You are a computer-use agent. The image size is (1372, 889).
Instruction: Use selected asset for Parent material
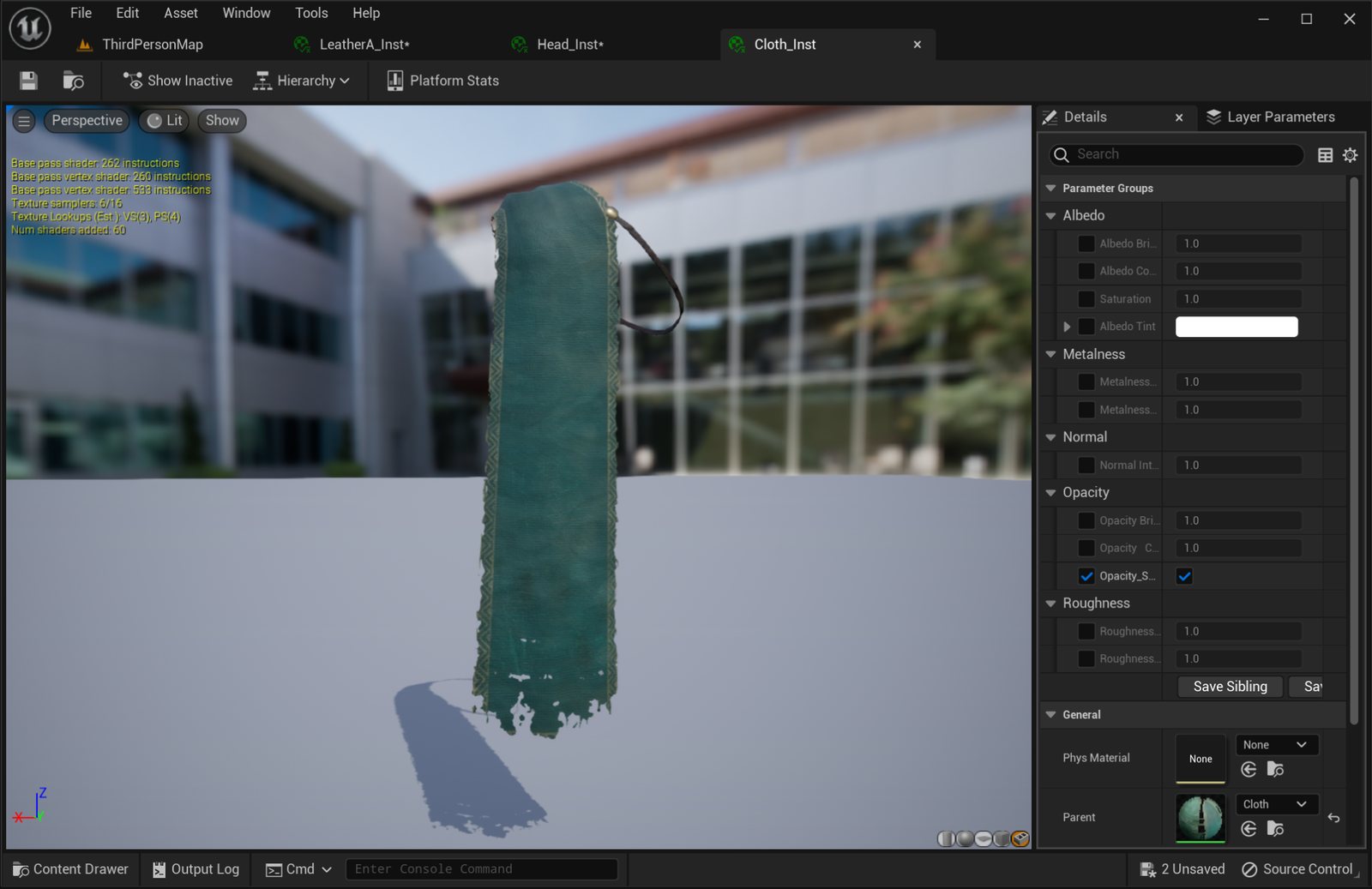tap(1249, 828)
